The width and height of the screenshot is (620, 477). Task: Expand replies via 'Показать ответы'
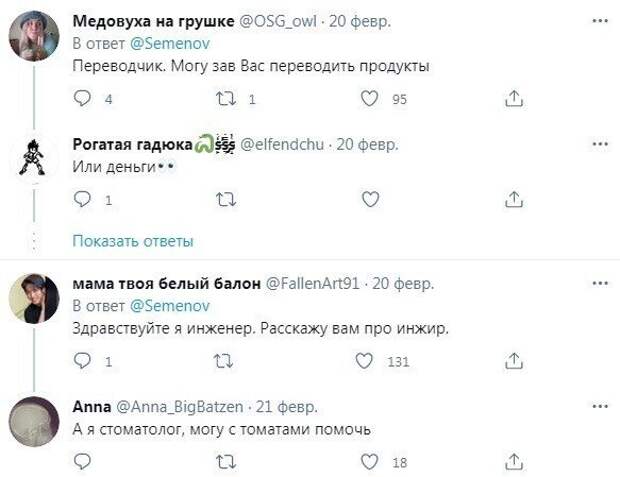(133, 241)
